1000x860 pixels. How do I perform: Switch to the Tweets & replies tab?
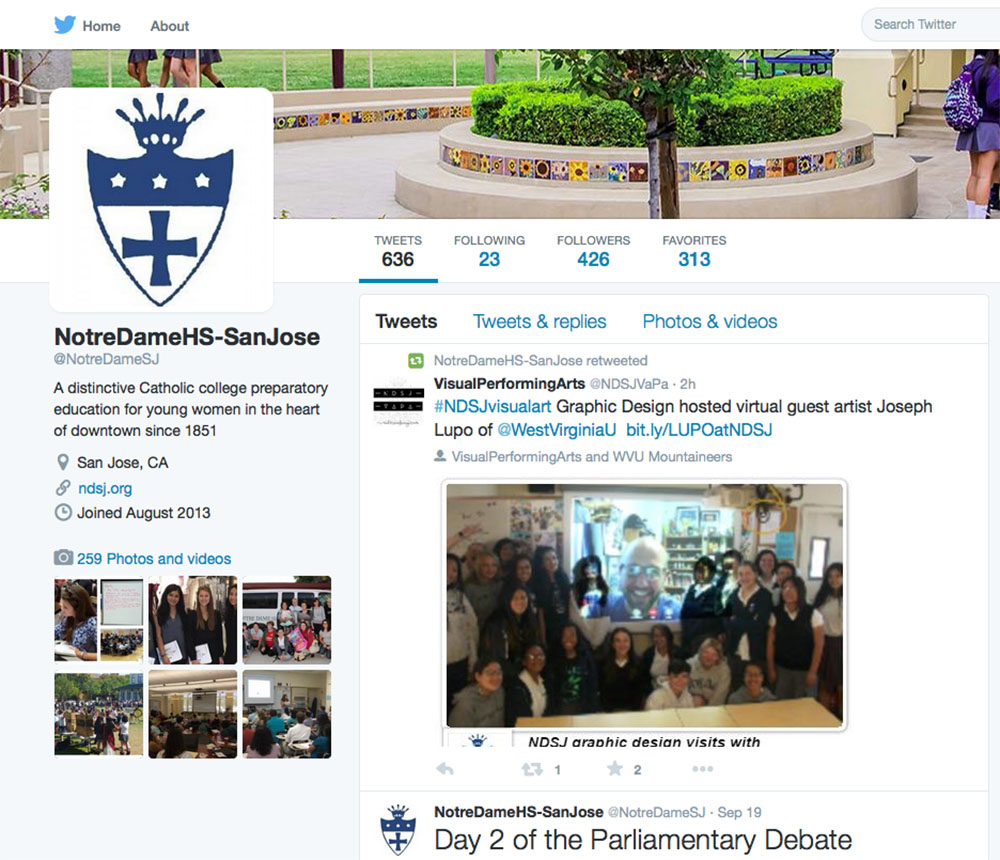pos(540,321)
